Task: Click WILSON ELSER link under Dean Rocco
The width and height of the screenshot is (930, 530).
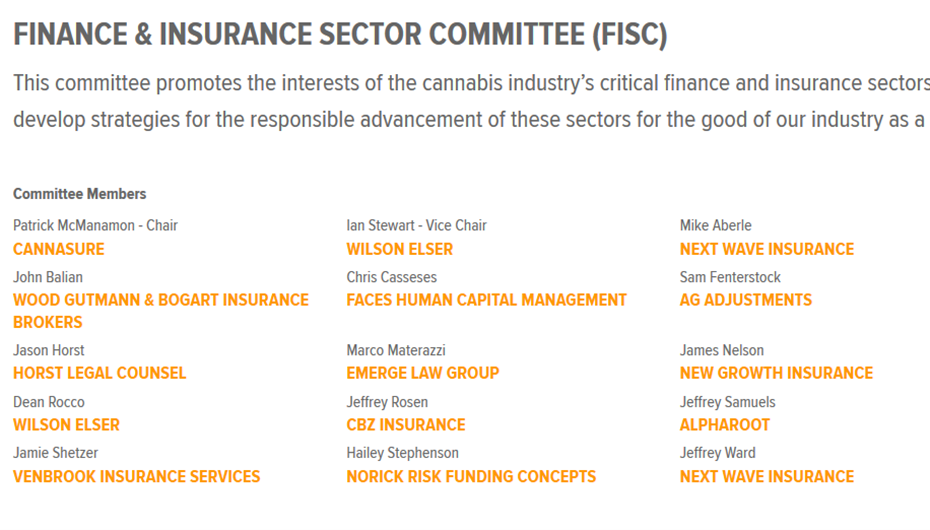Action: point(66,425)
